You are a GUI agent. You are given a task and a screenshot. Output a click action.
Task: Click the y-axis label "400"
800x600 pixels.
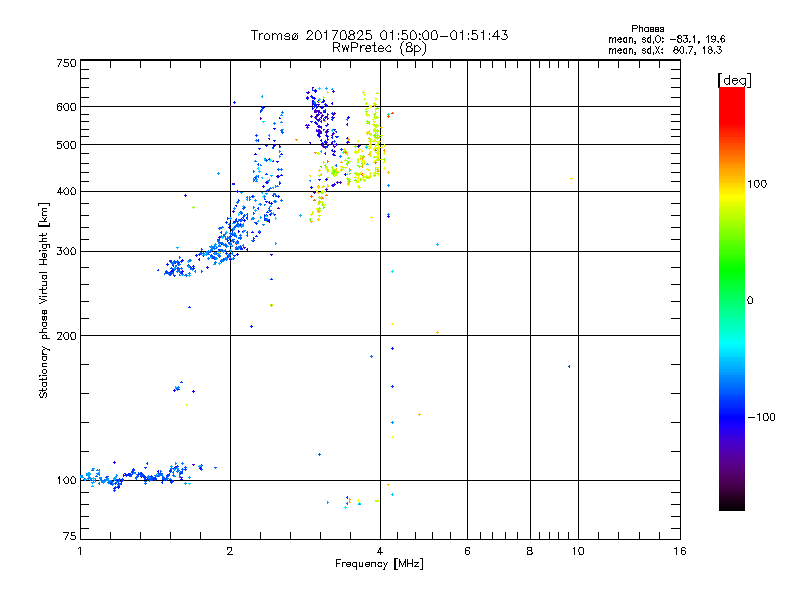coord(66,191)
